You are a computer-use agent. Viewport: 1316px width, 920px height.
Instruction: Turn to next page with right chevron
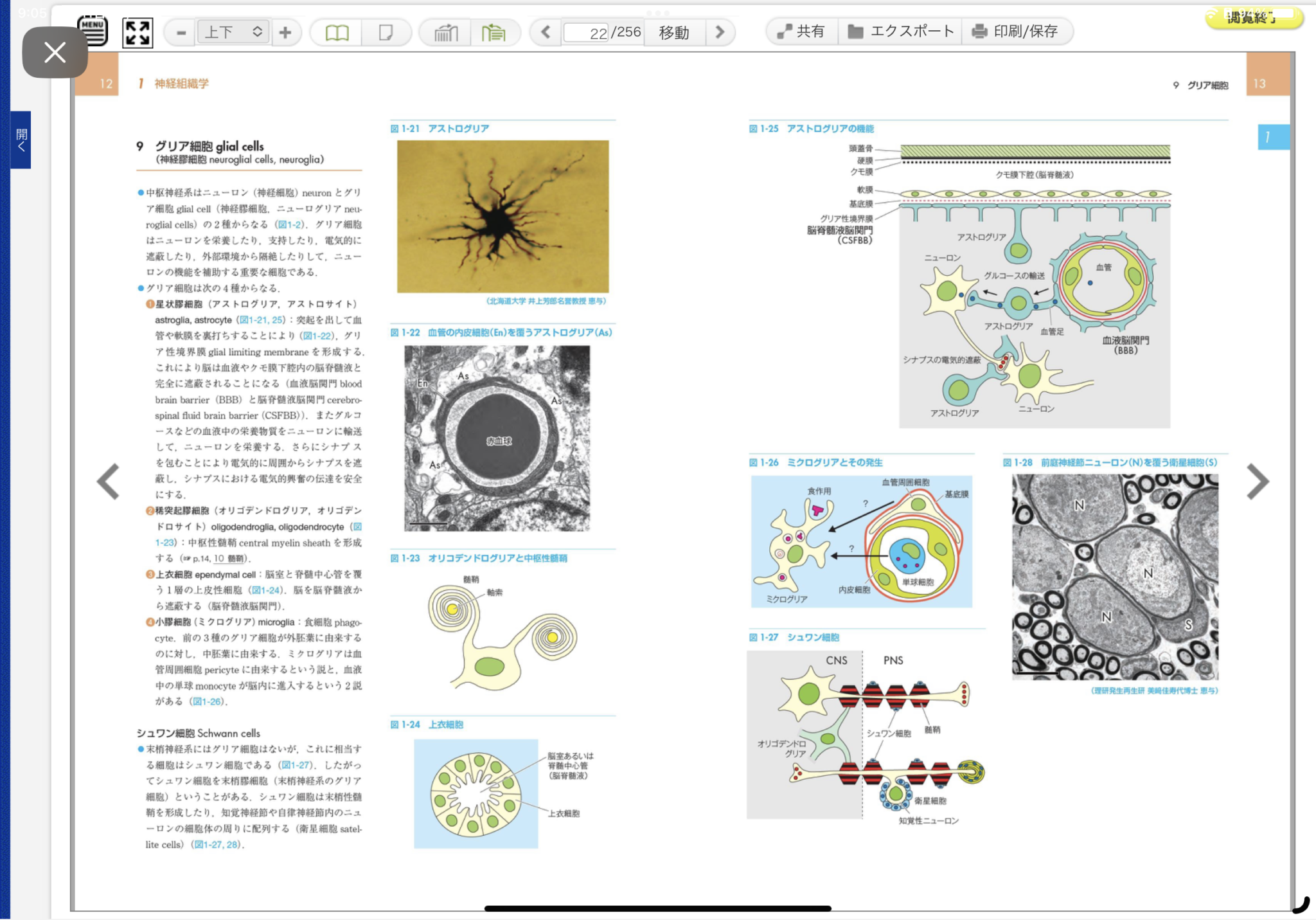tap(1257, 482)
